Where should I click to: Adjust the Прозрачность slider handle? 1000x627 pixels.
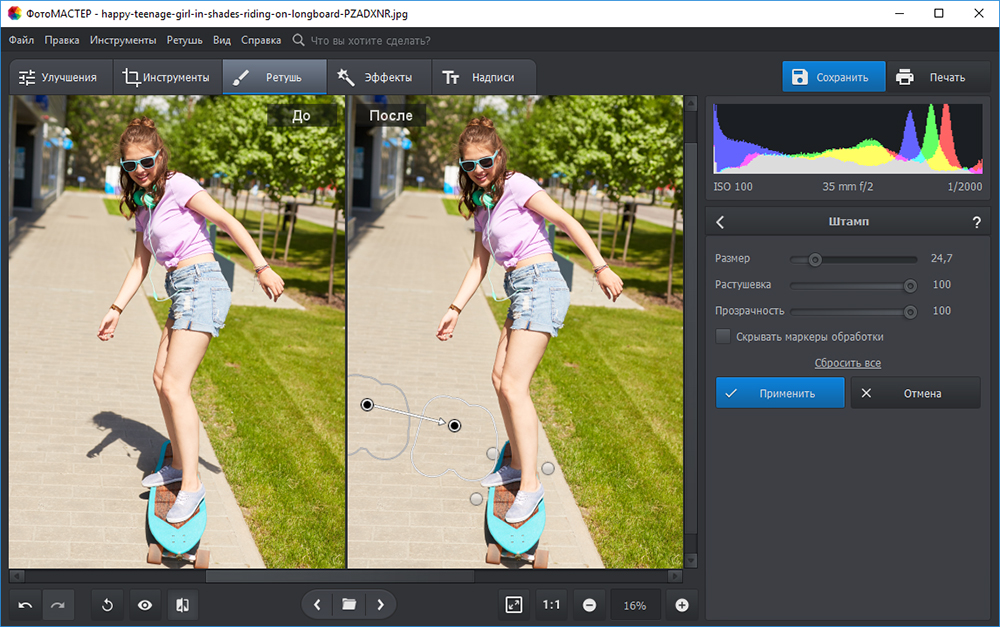(910, 312)
